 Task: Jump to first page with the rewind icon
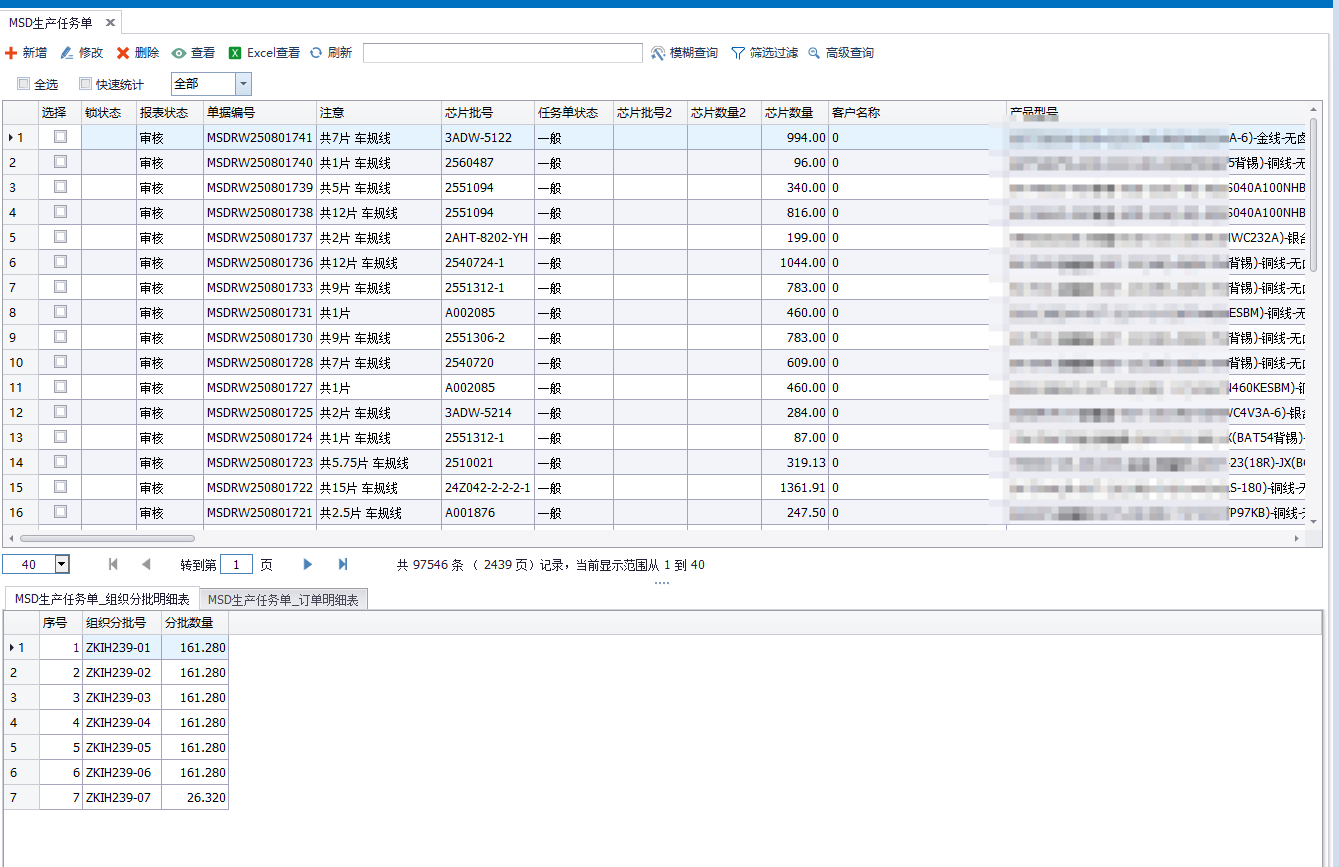[x=113, y=564]
